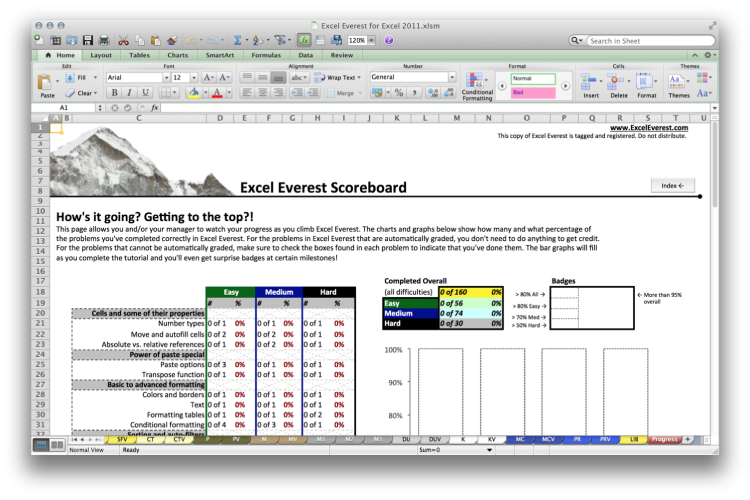750x500 pixels.
Task: Create a new workbook from toolbar
Action: point(39,40)
